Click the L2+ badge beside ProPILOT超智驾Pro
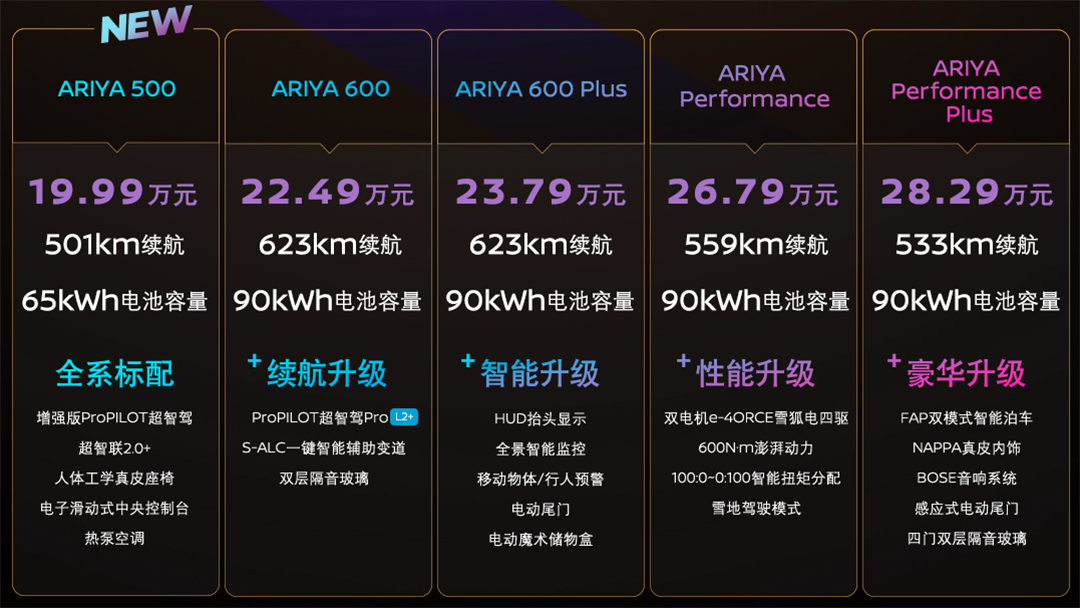 (404, 417)
